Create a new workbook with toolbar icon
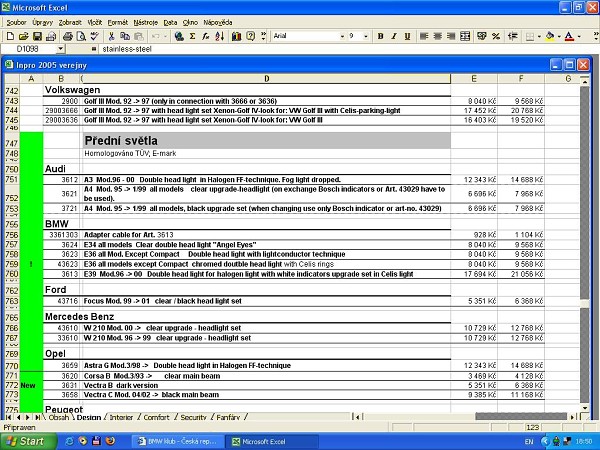600x450 pixels. pyautogui.click(x=10, y=36)
